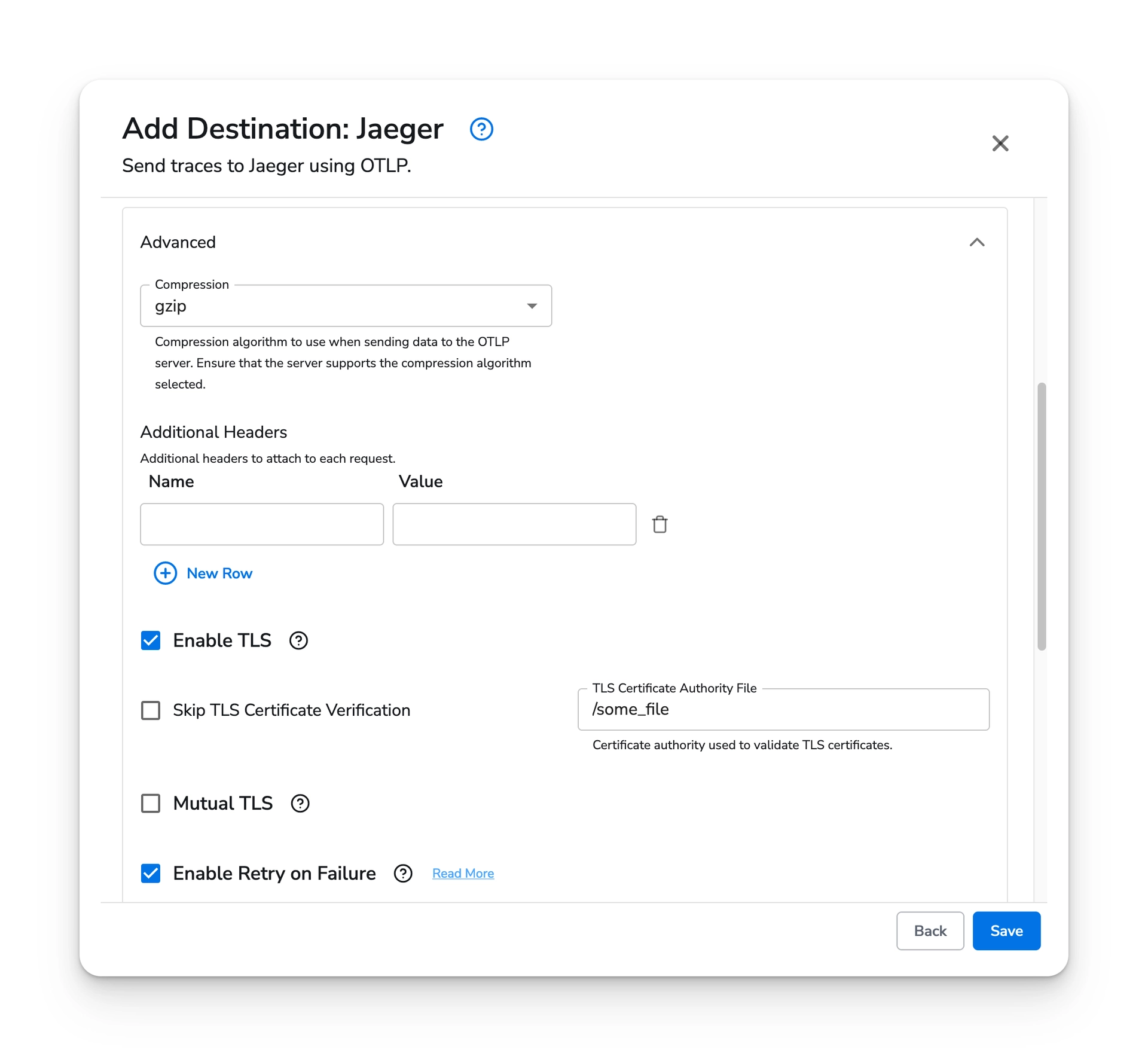Delete the header row with trash icon

coord(660,524)
